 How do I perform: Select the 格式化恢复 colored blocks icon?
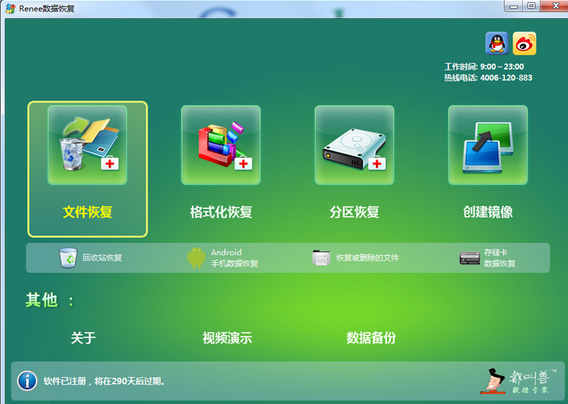coord(221,145)
